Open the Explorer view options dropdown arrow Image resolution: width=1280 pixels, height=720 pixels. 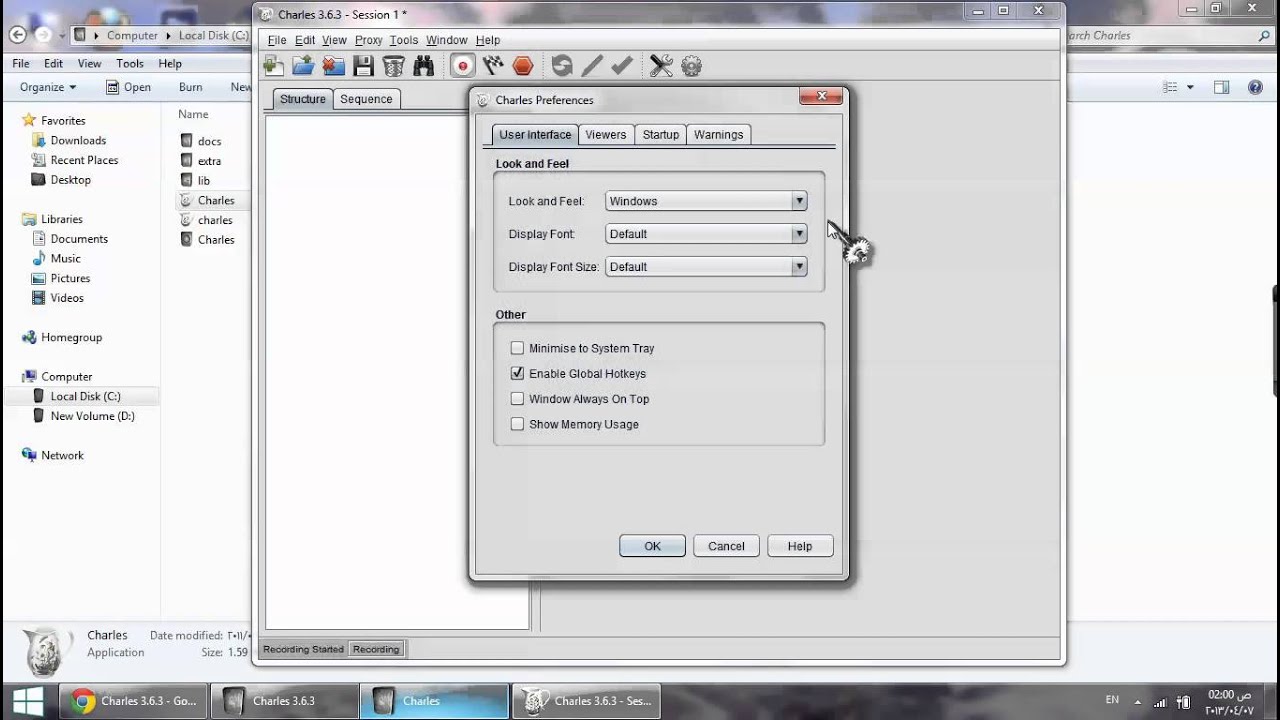pos(1190,87)
